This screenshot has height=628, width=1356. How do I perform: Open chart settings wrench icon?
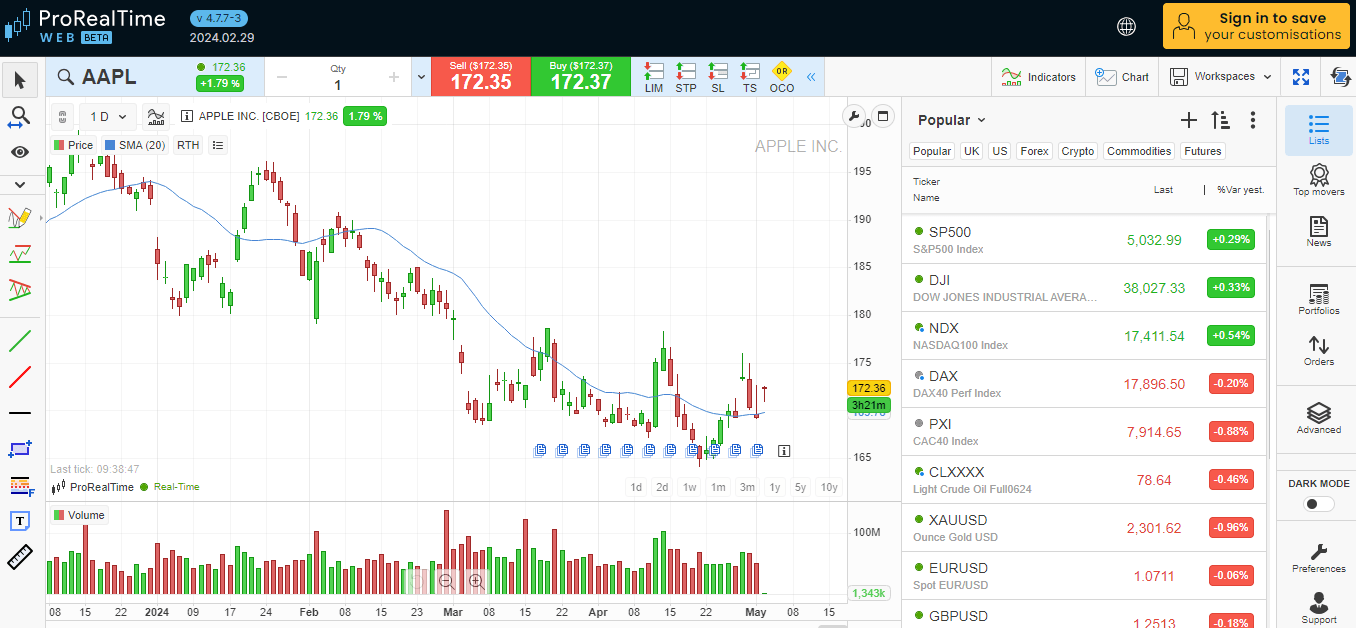854,116
